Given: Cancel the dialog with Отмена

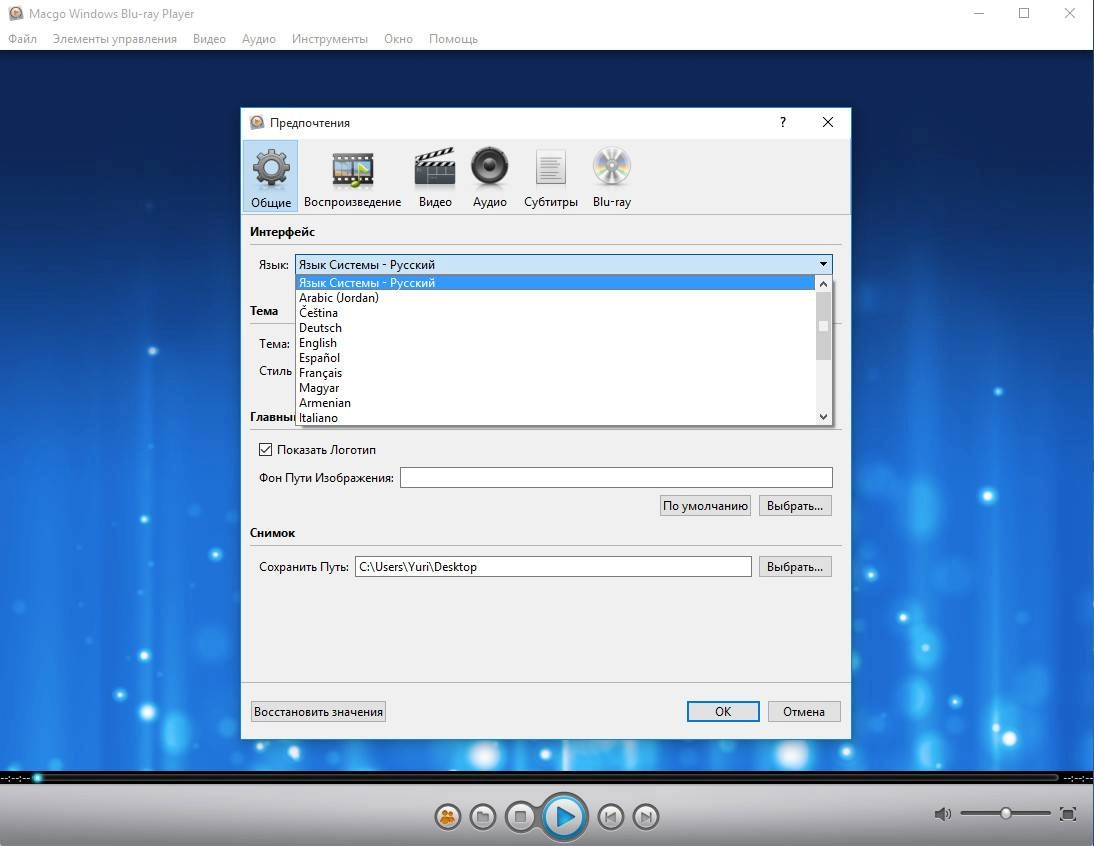Looking at the screenshot, I should click(804, 711).
